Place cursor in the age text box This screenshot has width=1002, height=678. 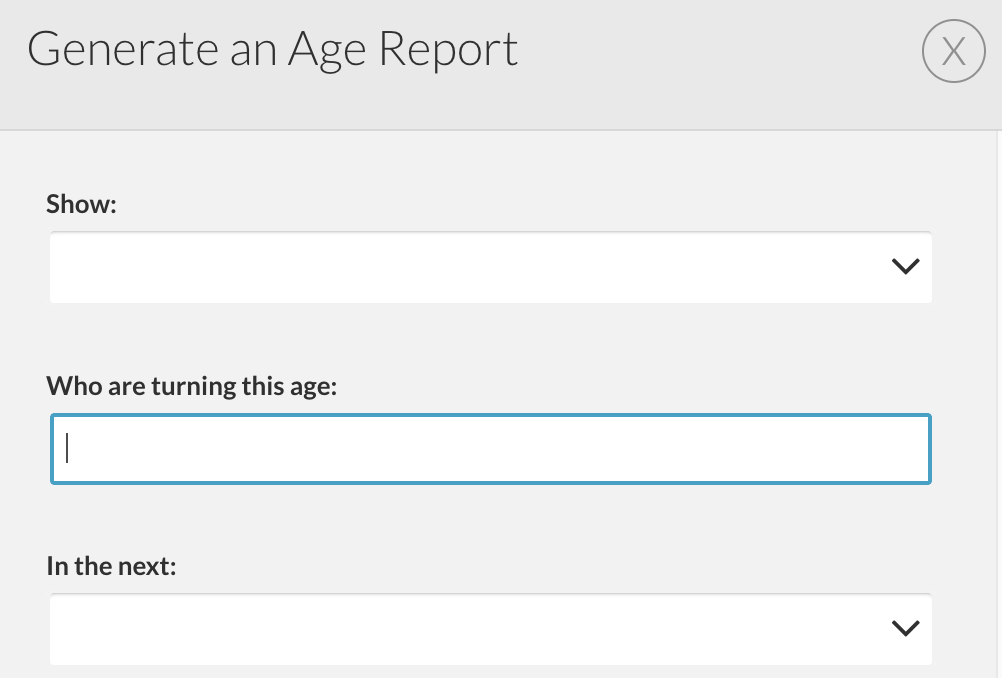click(491, 449)
